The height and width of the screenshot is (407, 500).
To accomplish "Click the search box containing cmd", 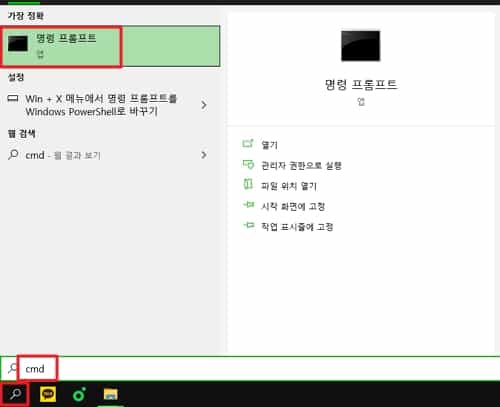I will click(250, 368).
